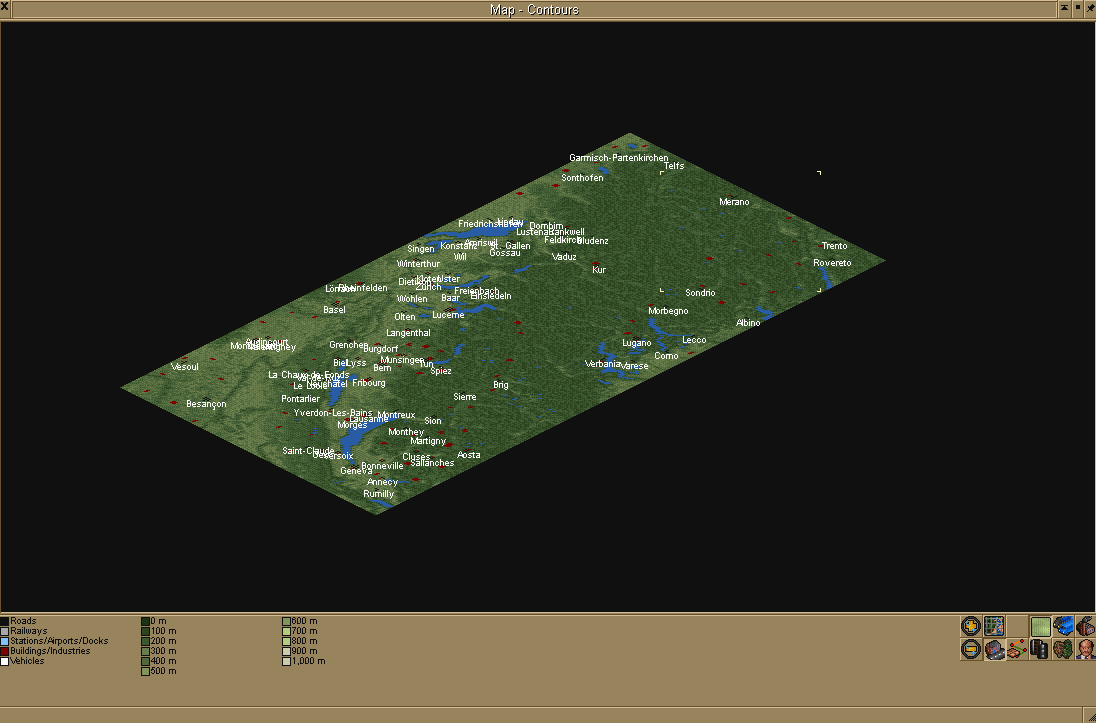Image resolution: width=1096 pixels, height=723 pixels.
Task: Click the Map - Contours title bar
Action: [x=534, y=9]
